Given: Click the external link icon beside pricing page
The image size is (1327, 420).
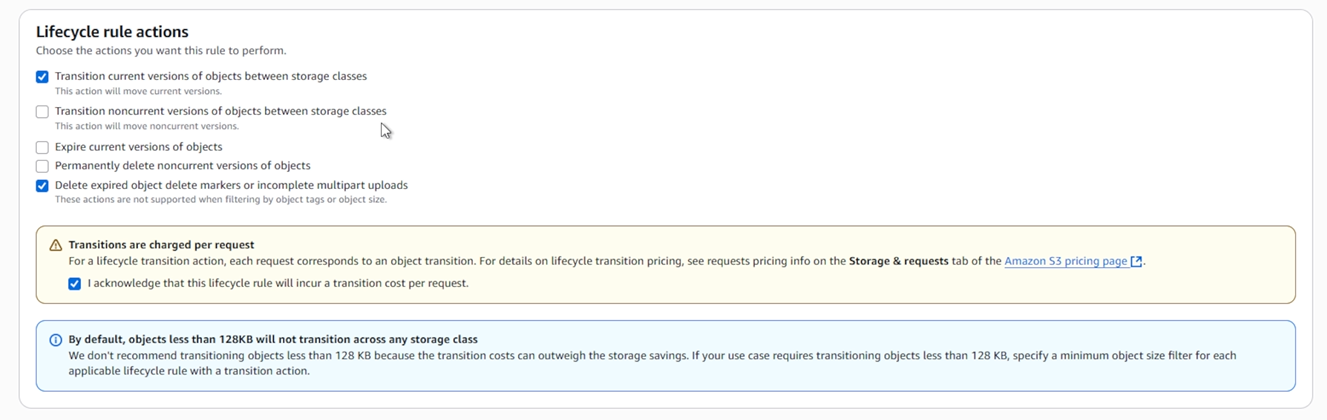Looking at the screenshot, I should click(1136, 262).
